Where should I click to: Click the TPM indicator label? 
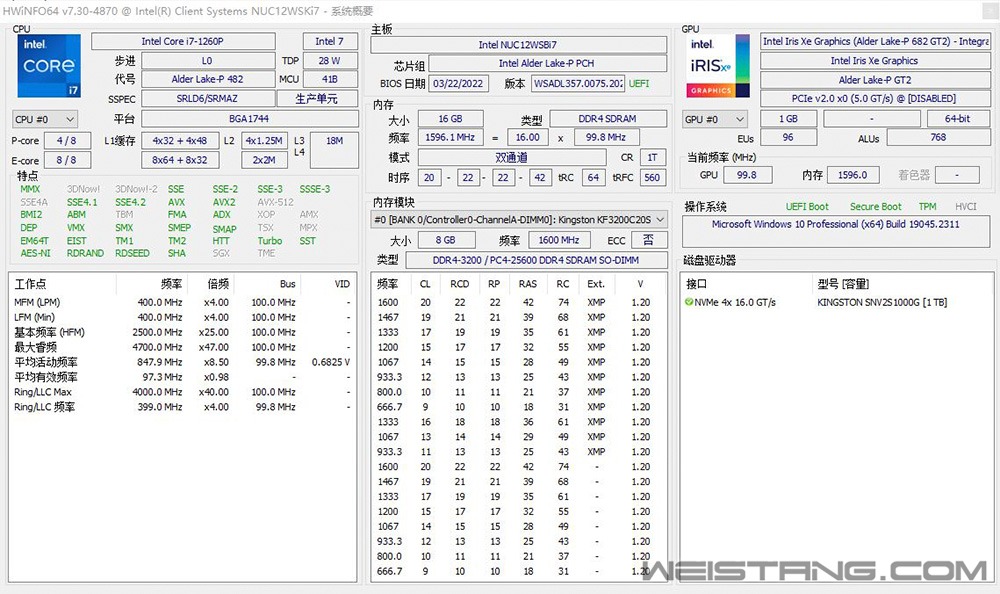pos(927,207)
